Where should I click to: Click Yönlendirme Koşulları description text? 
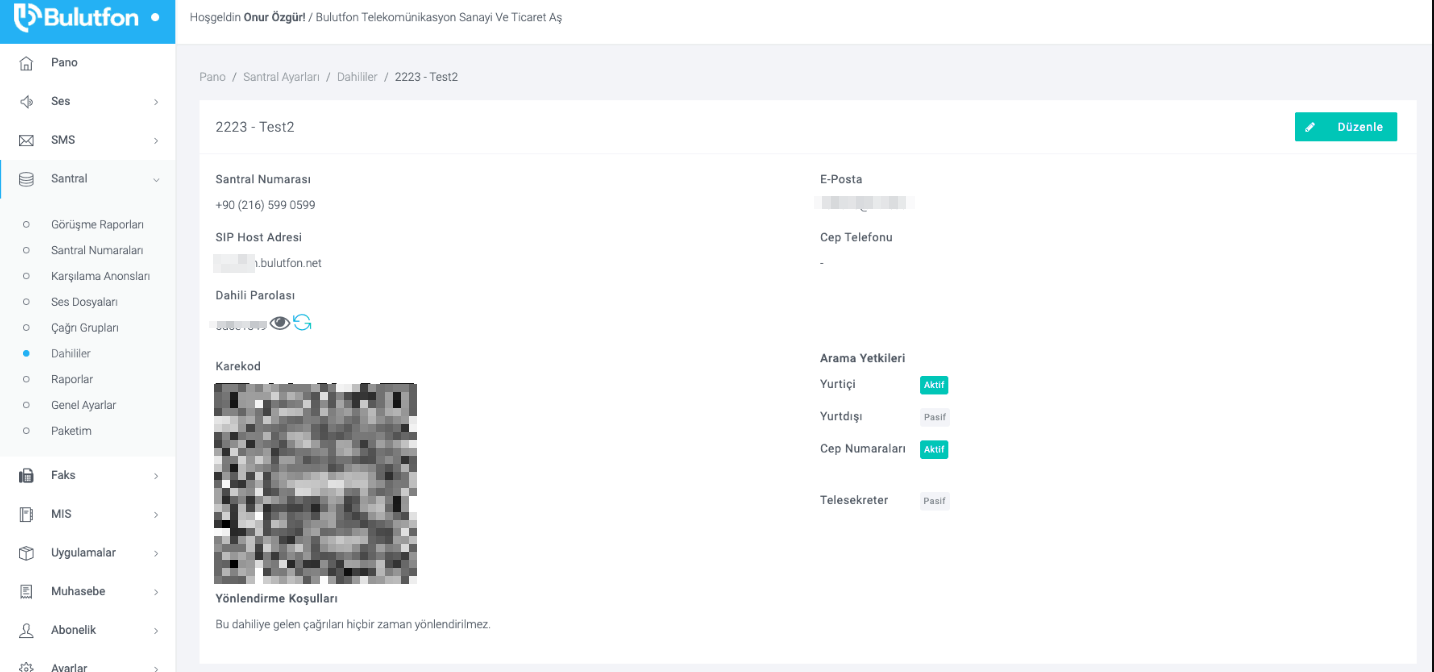click(353, 624)
